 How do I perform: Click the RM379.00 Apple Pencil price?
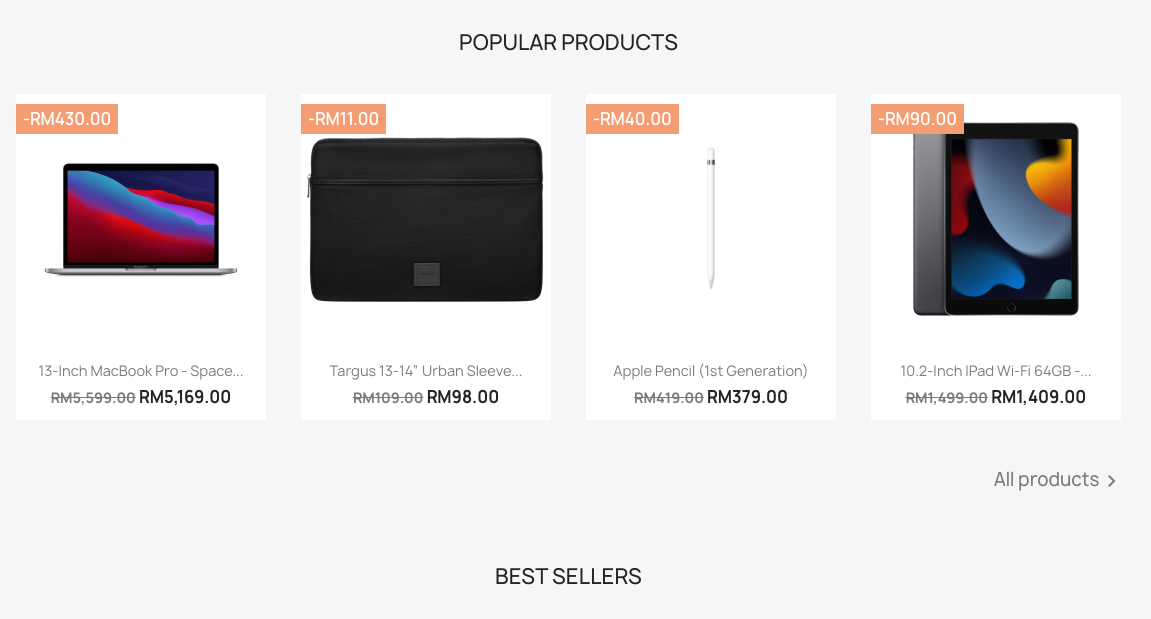tap(747, 397)
